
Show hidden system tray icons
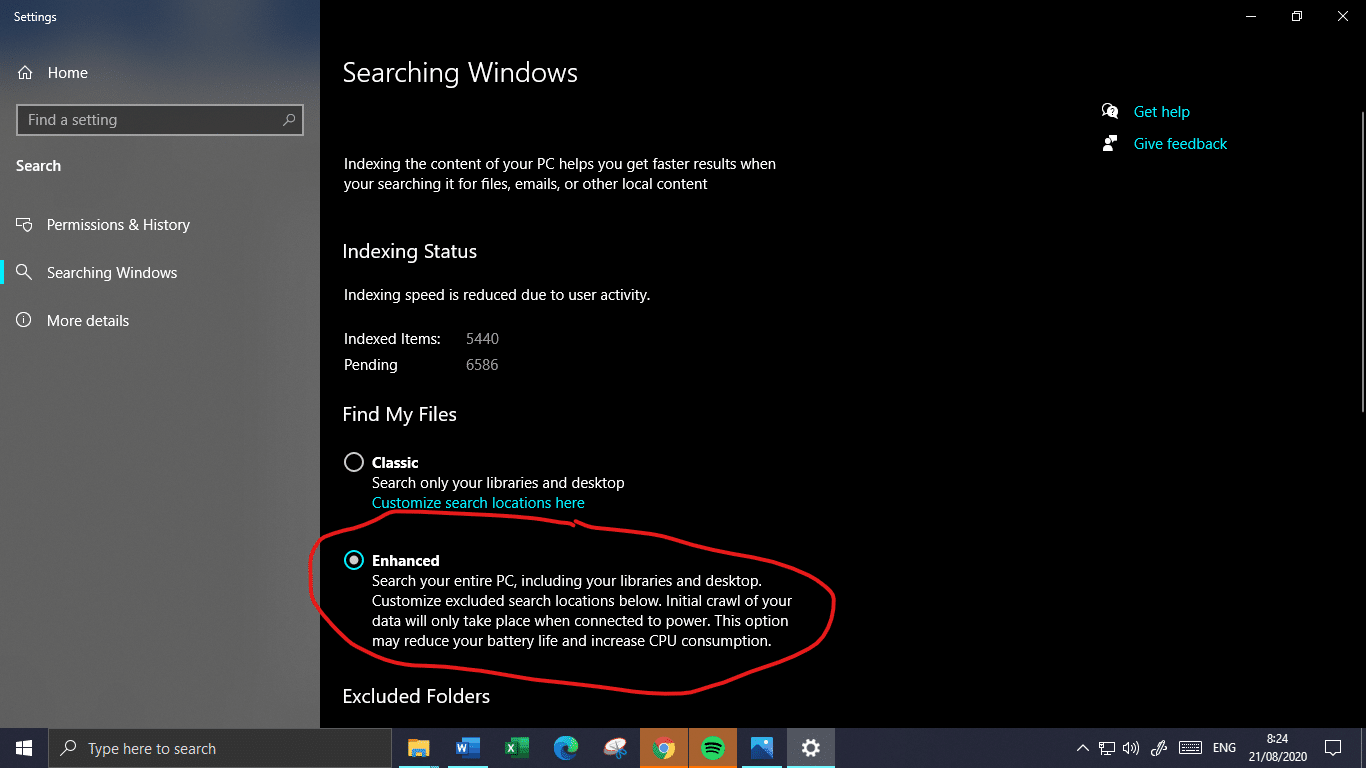[1083, 748]
